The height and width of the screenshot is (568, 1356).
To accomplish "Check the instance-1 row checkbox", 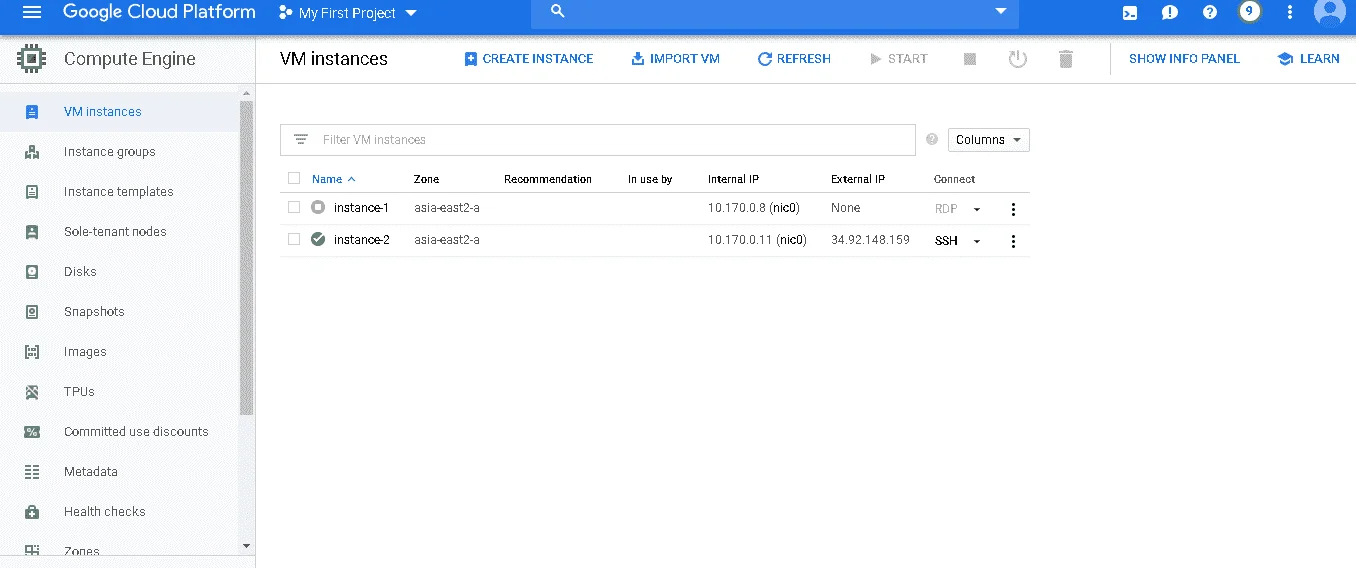I will click(x=294, y=208).
